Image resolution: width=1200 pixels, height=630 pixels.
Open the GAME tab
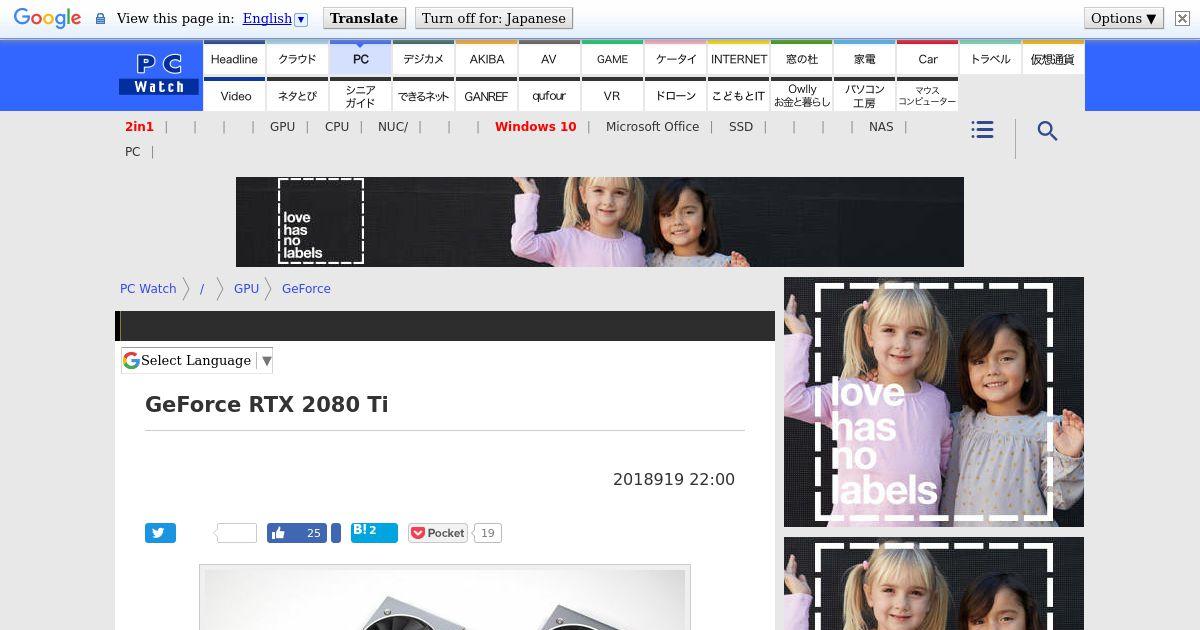pyautogui.click(x=612, y=58)
